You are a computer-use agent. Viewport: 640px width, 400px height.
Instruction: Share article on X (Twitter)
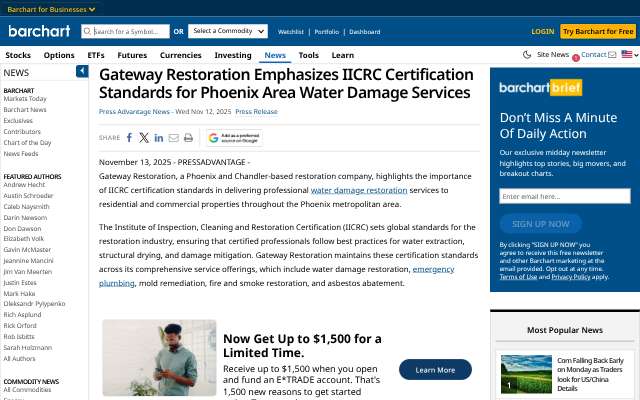[144, 138]
